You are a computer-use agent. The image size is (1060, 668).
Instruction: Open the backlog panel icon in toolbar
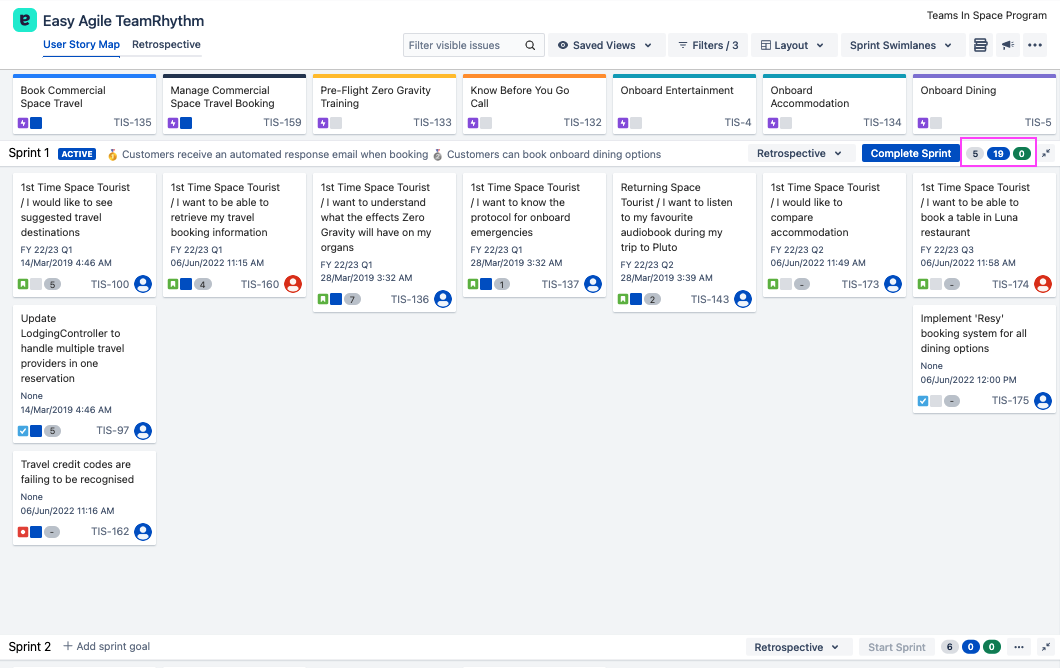click(x=980, y=45)
